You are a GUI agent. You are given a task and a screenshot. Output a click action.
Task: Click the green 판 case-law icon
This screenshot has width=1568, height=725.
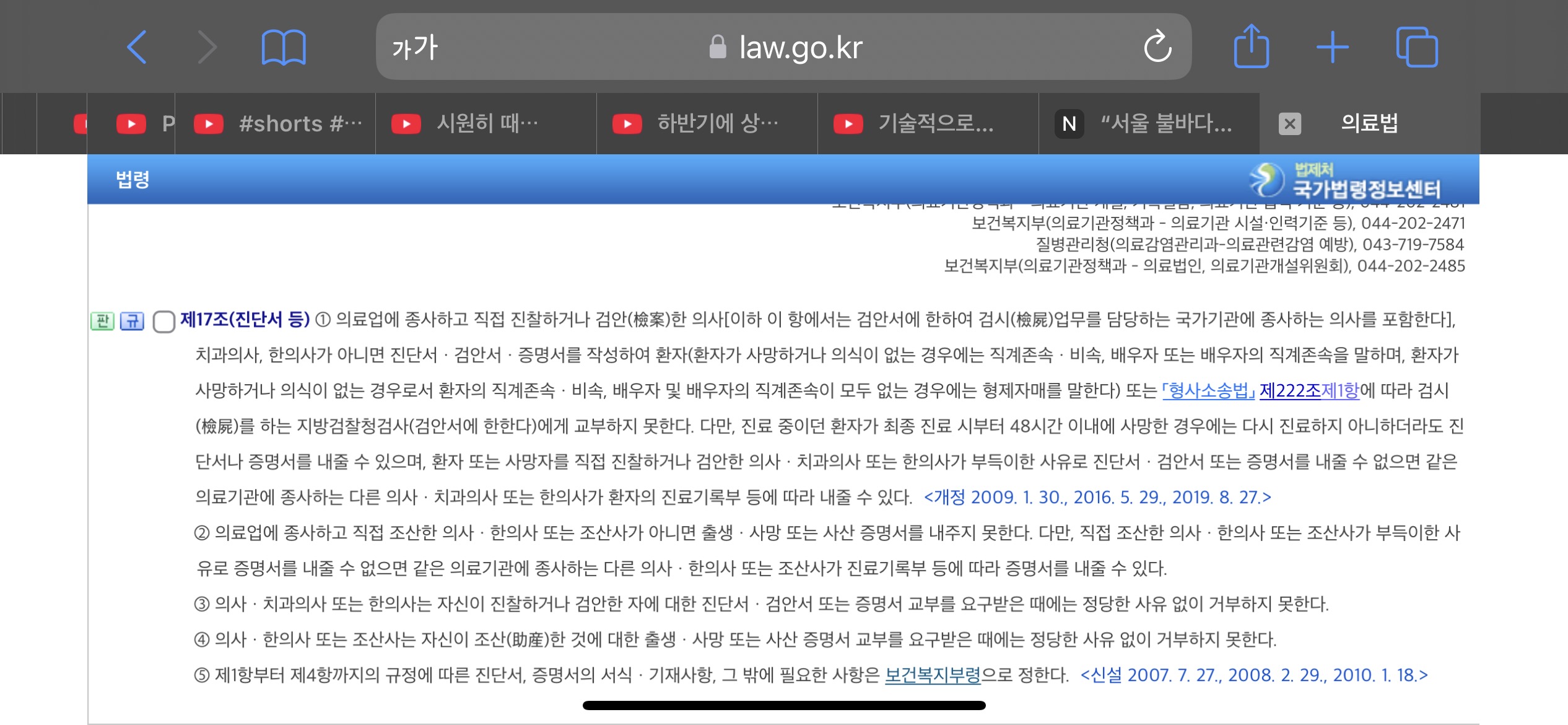click(x=103, y=320)
